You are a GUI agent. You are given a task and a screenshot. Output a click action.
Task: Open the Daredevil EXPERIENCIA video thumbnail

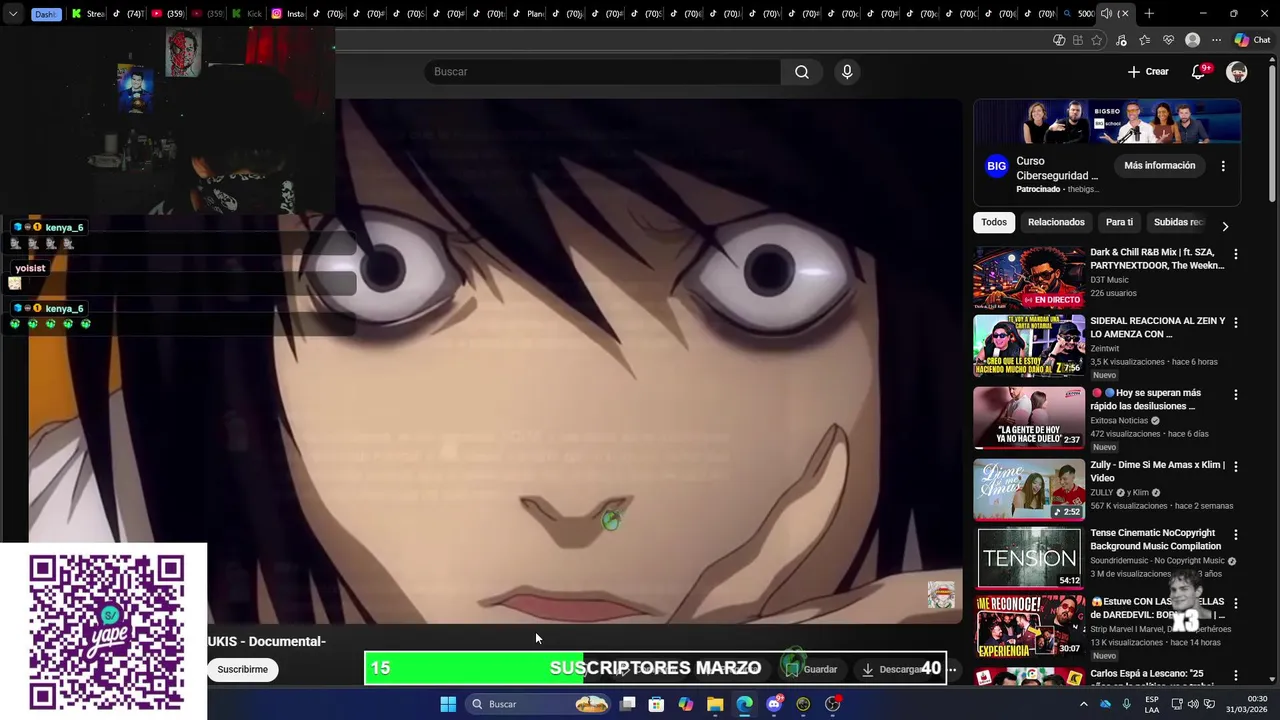(1029, 626)
